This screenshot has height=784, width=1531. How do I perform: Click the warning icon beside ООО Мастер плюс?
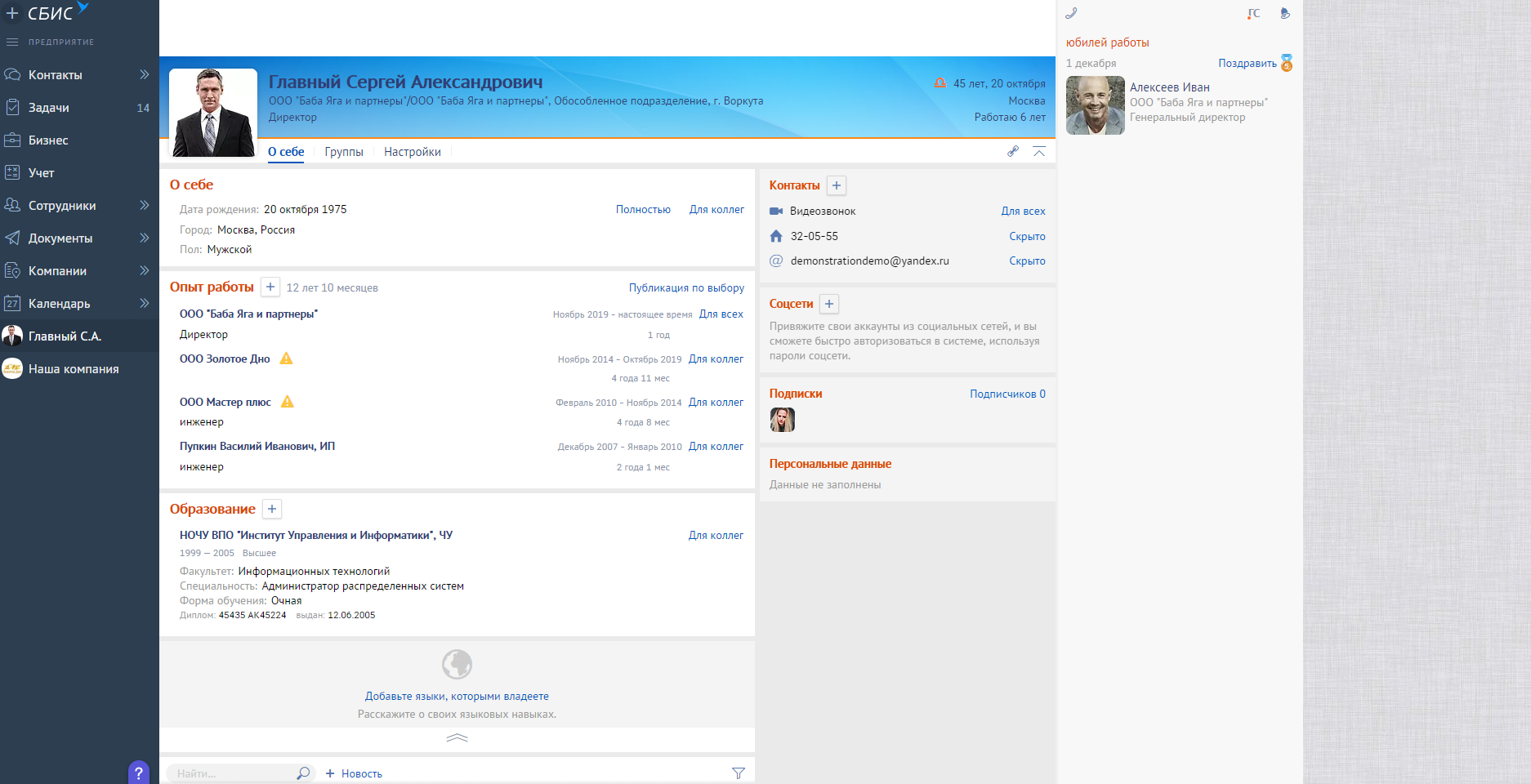coord(288,402)
